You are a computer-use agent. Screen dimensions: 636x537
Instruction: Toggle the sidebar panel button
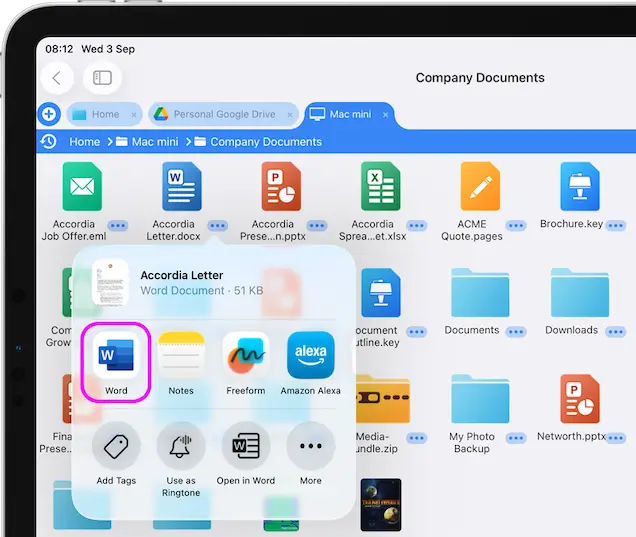102,78
